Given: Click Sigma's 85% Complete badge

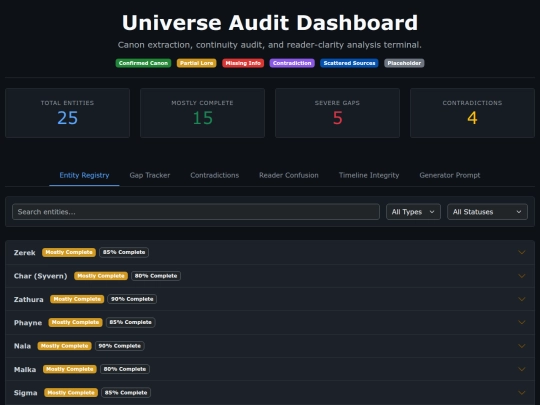Looking at the screenshot, I should point(126,393).
